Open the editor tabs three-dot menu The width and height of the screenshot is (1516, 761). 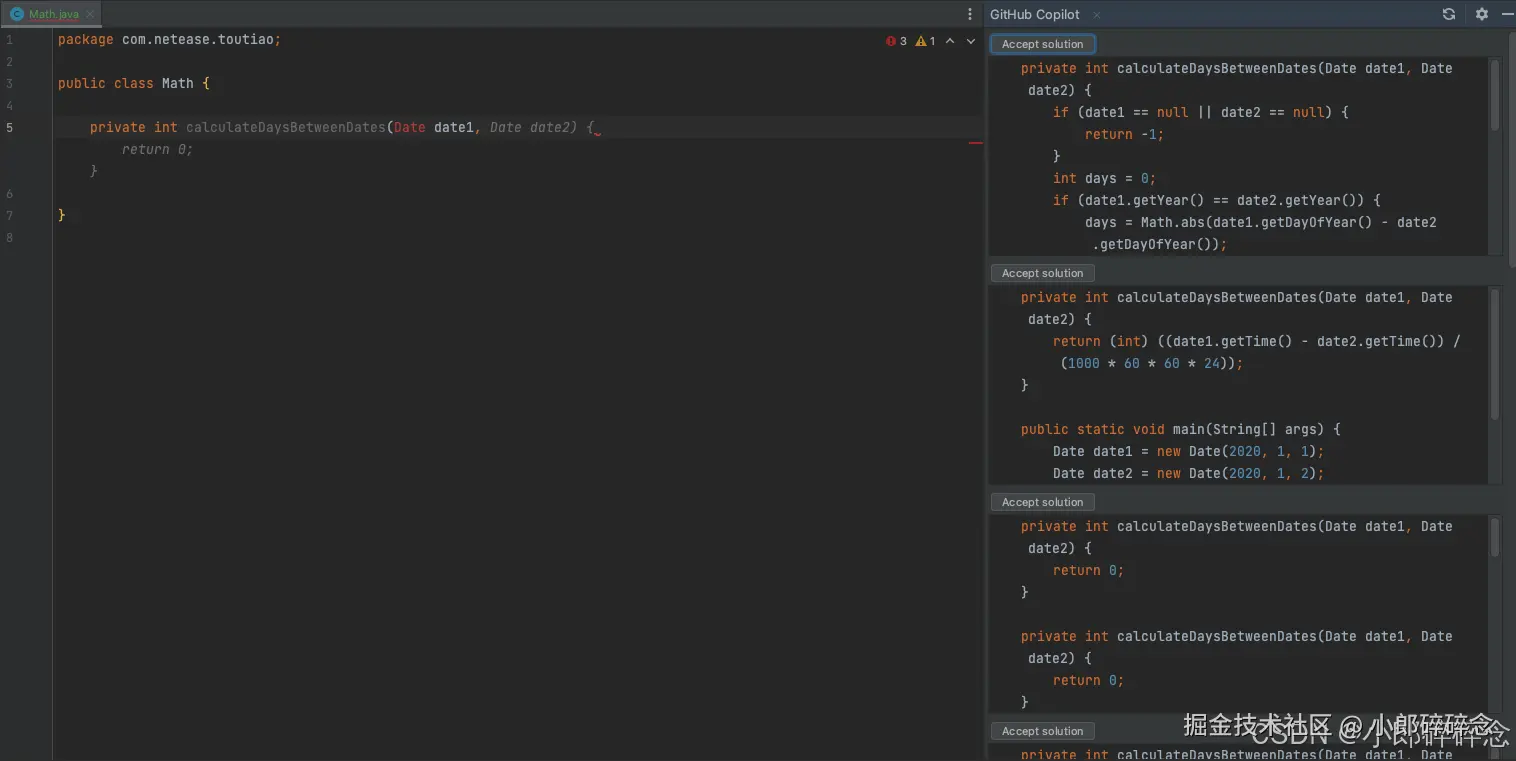tap(969, 14)
